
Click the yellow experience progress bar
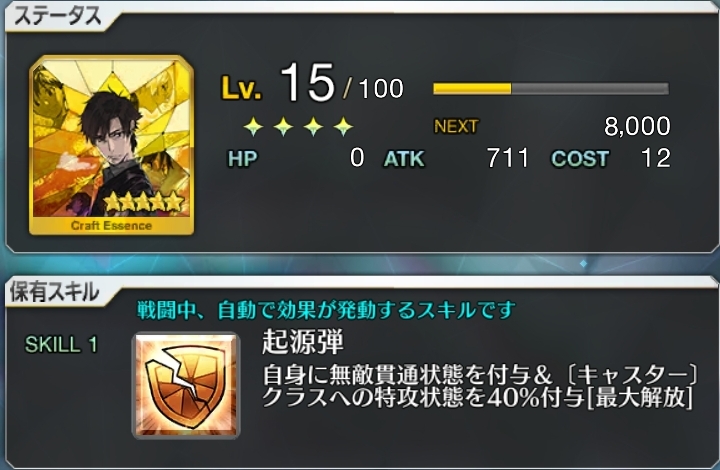click(551, 88)
